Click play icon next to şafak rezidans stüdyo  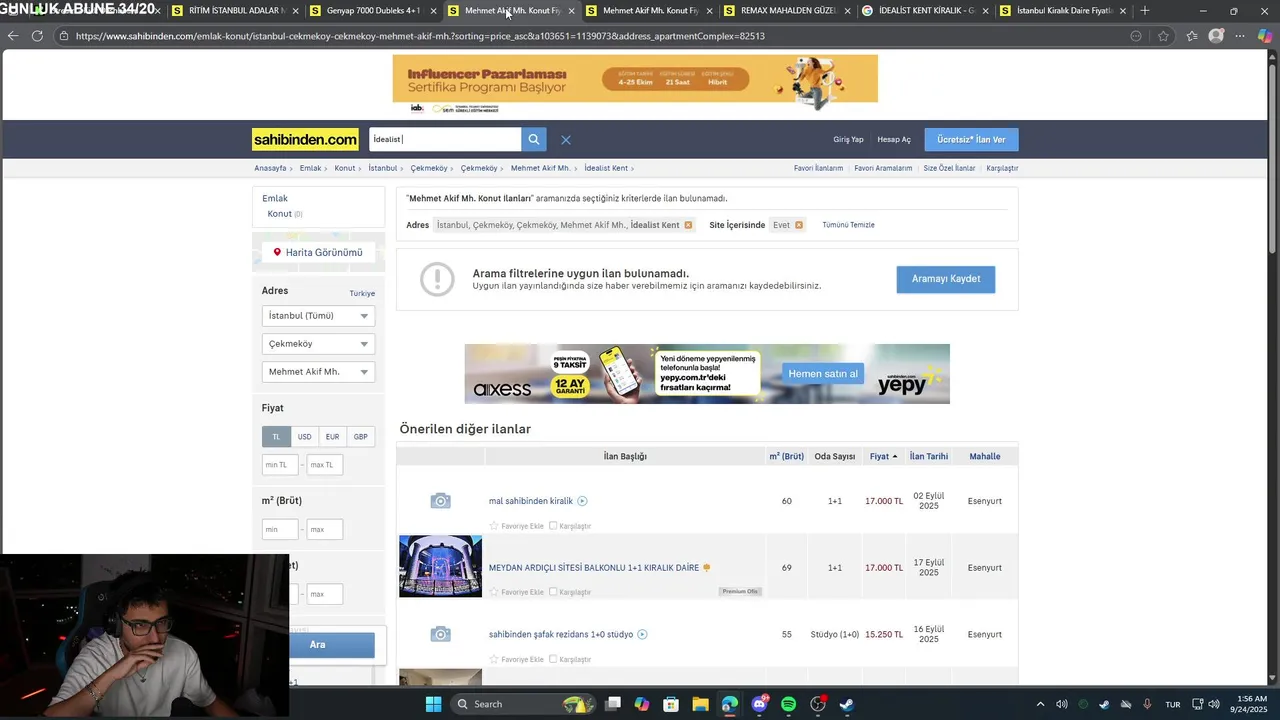tap(642, 634)
